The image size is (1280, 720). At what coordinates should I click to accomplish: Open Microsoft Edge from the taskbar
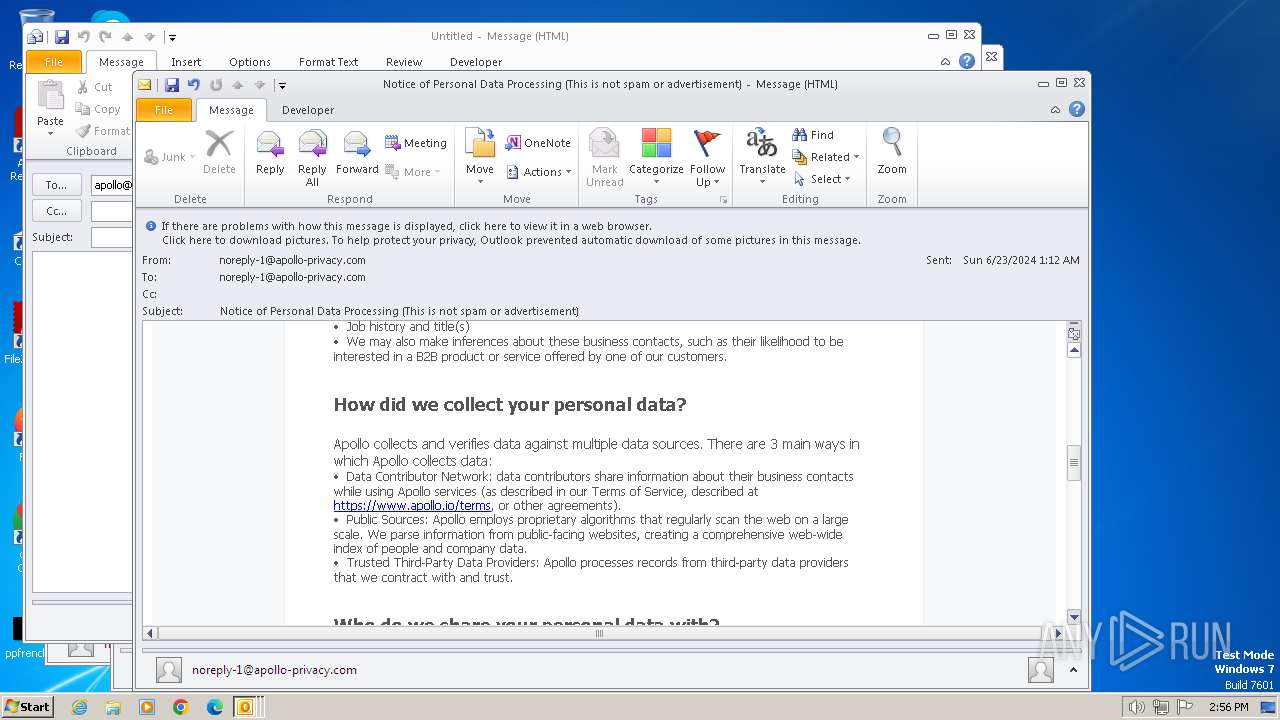point(215,707)
